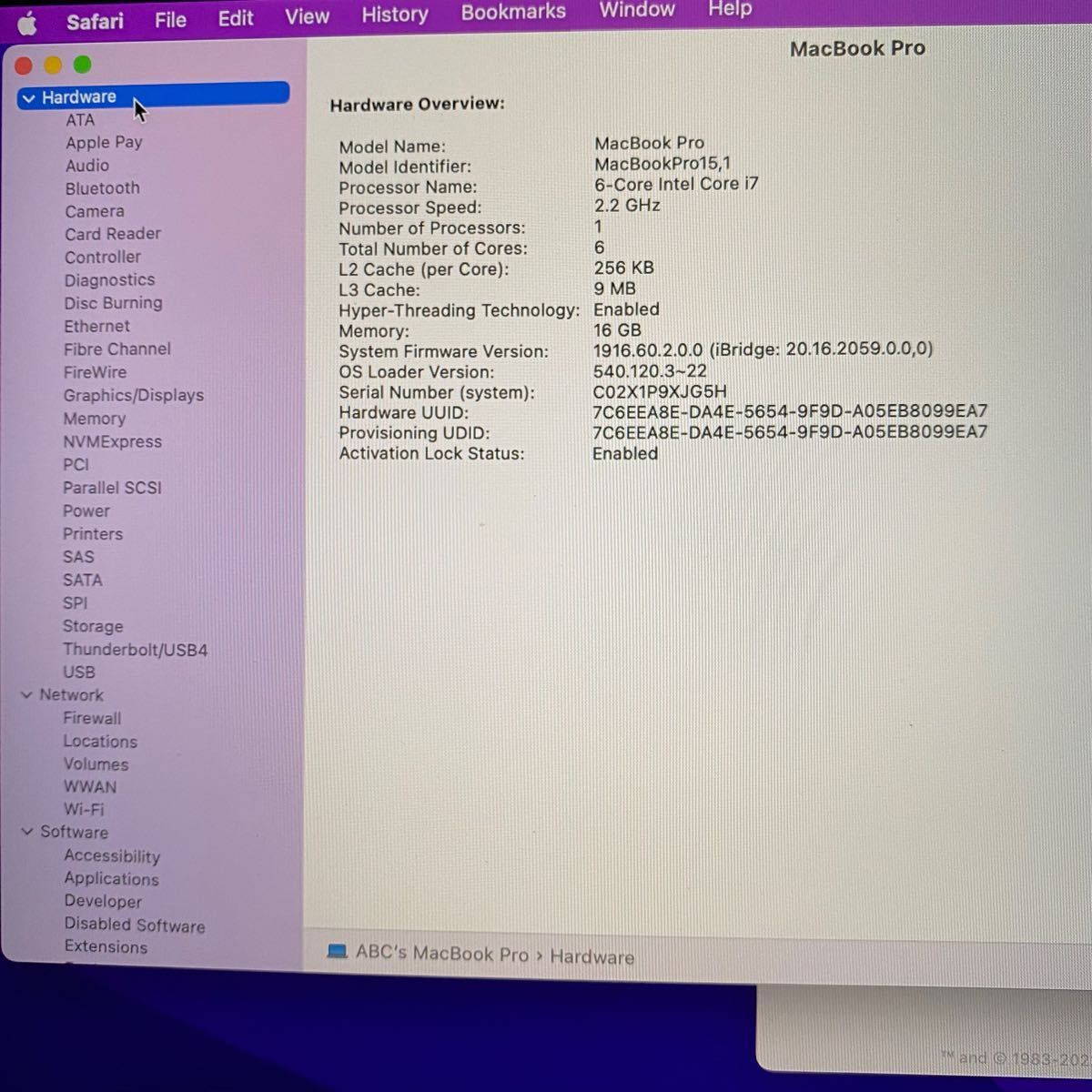The height and width of the screenshot is (1092, 1092).
Task: Open the Edit menu
Action: click(x=235, y=18)
